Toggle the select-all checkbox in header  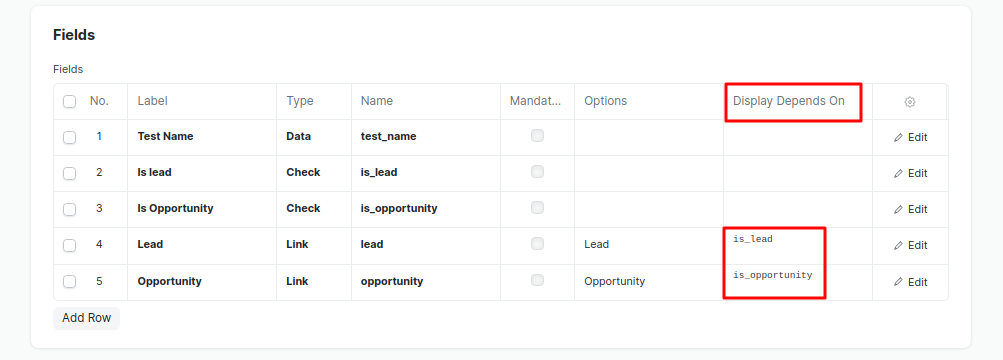click(70, 102)
